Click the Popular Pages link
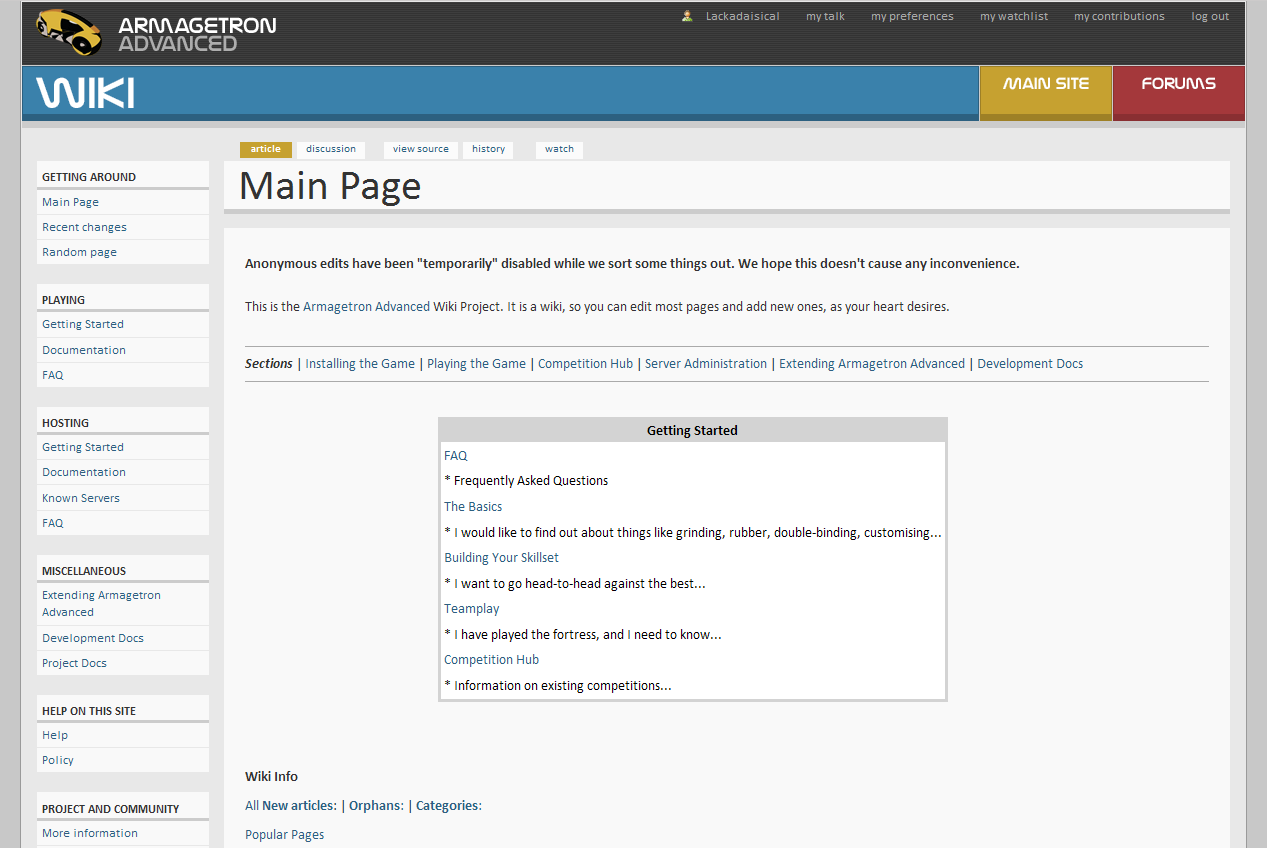 point(284,835)
